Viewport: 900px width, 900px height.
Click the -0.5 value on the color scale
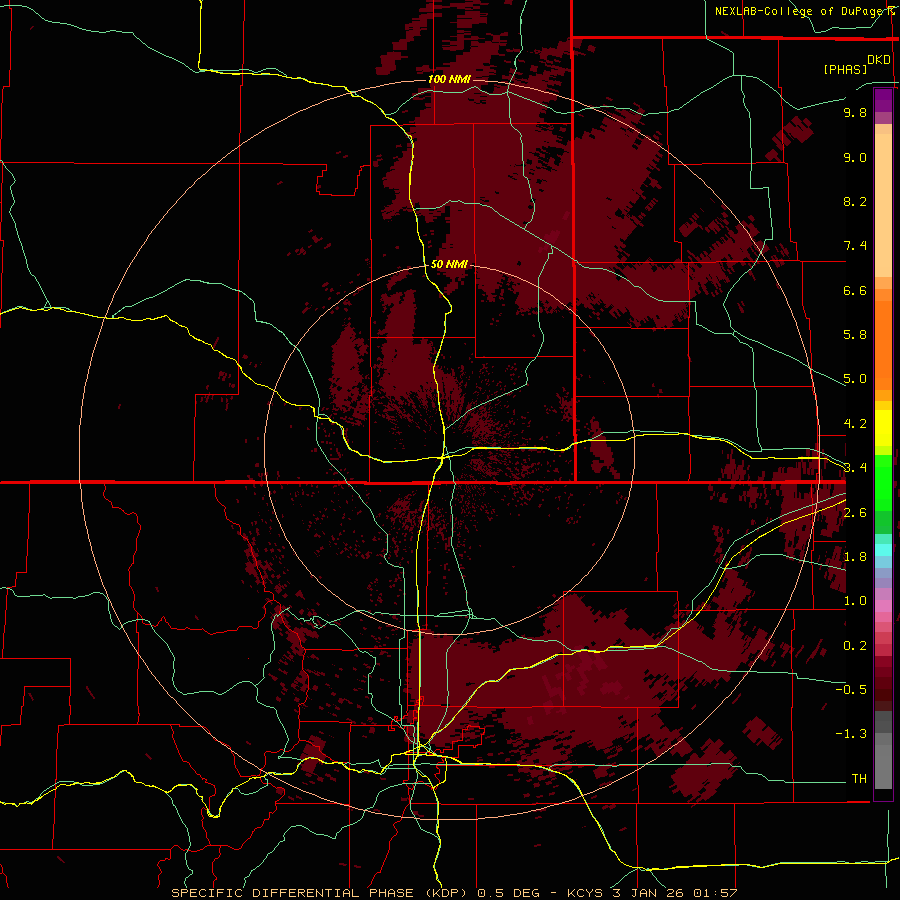pos(851,690)
